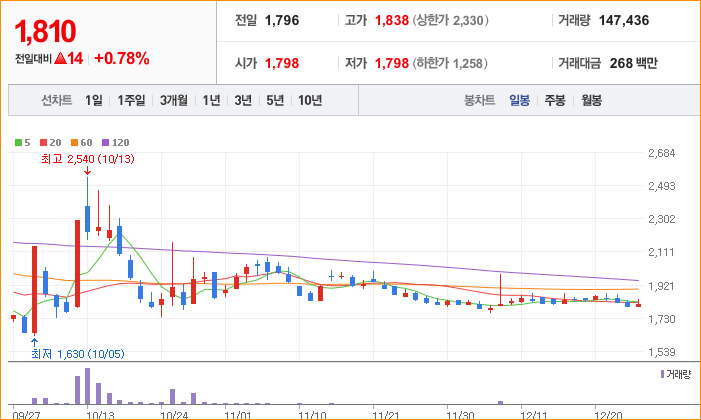
Task: Click the purple 120-day moving average swatch
Action: [x=106, y=143]
